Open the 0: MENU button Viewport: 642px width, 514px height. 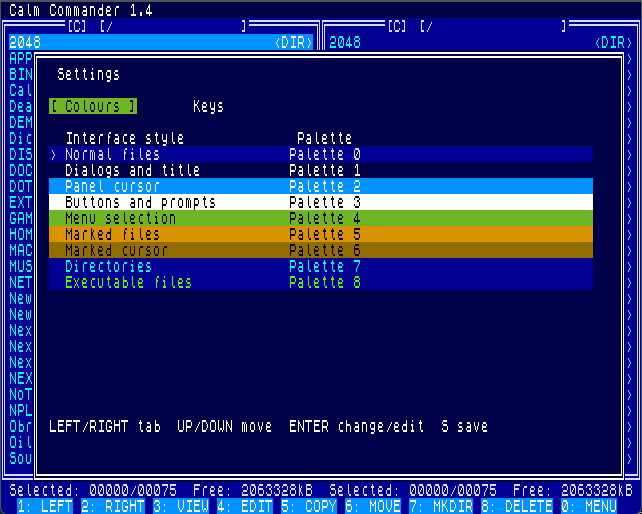tap(589, 506)
